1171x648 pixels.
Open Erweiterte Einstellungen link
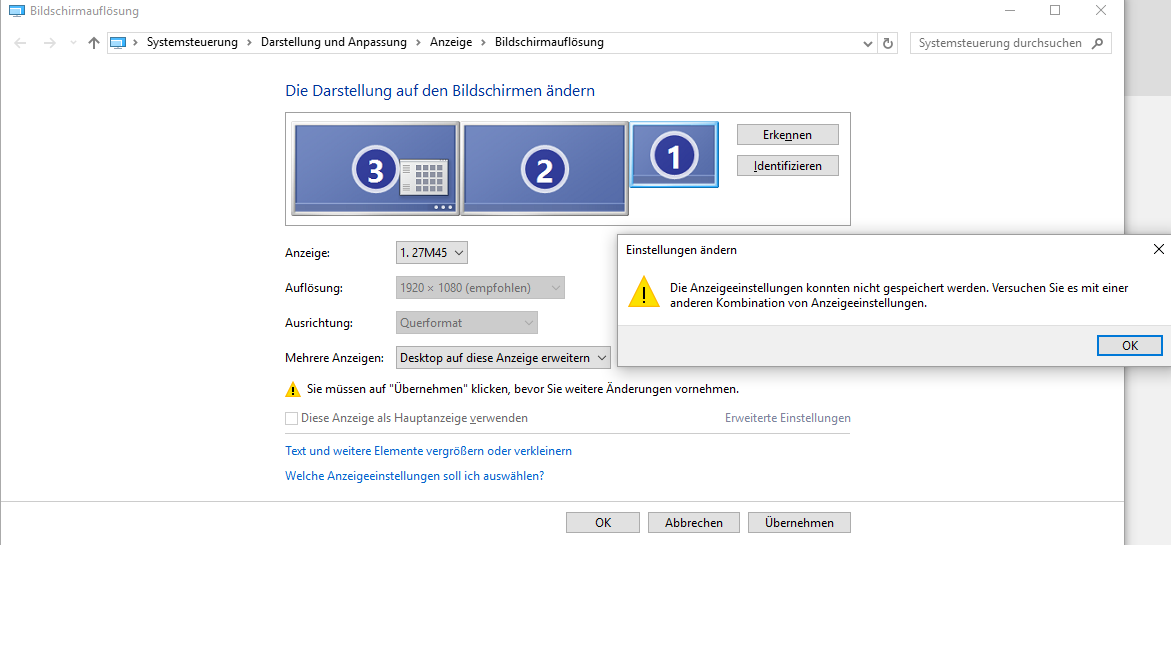click(x=787, y=418)
